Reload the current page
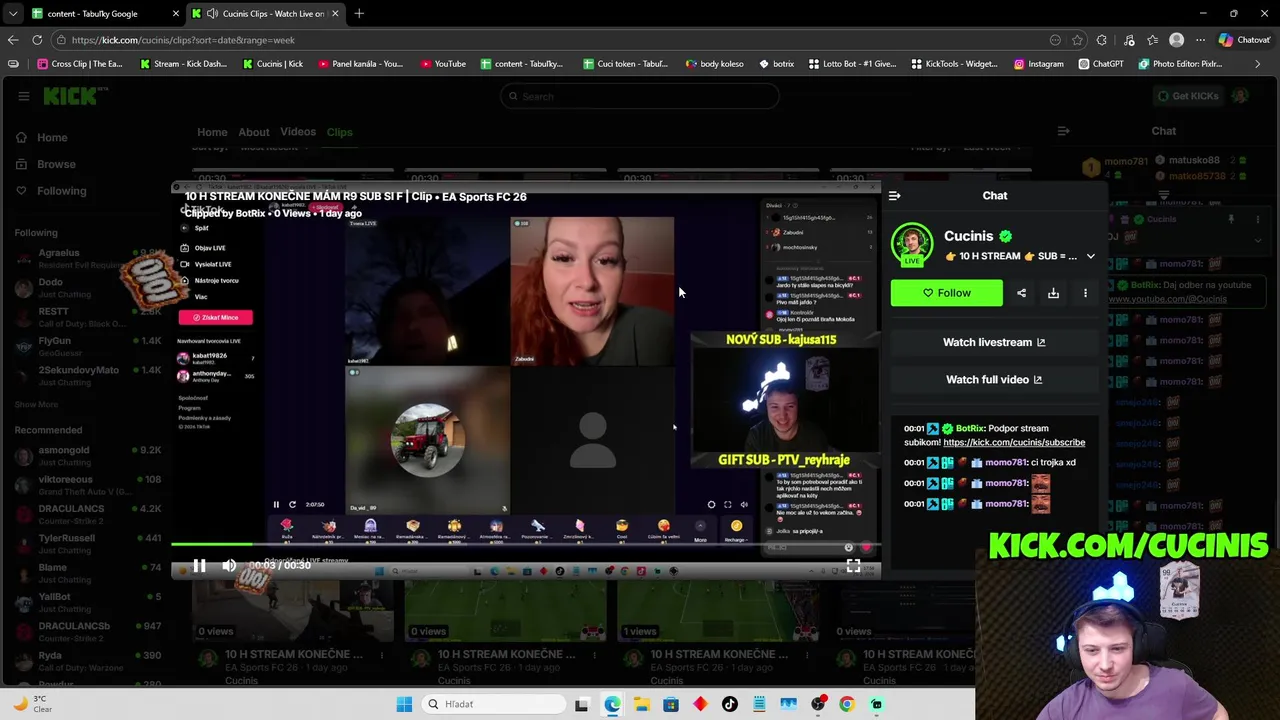 click(37, 40)
